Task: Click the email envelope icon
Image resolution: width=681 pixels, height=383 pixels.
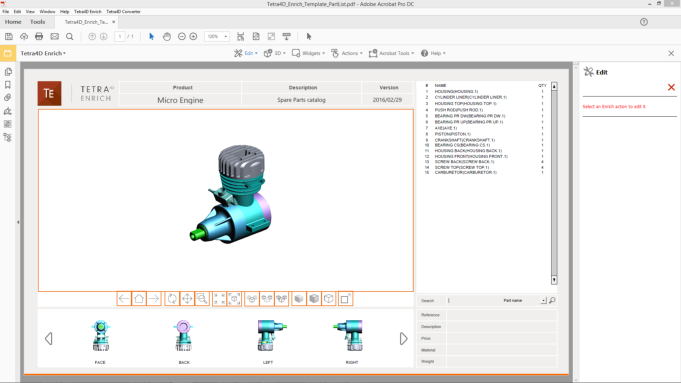Action: pos(54,36)
